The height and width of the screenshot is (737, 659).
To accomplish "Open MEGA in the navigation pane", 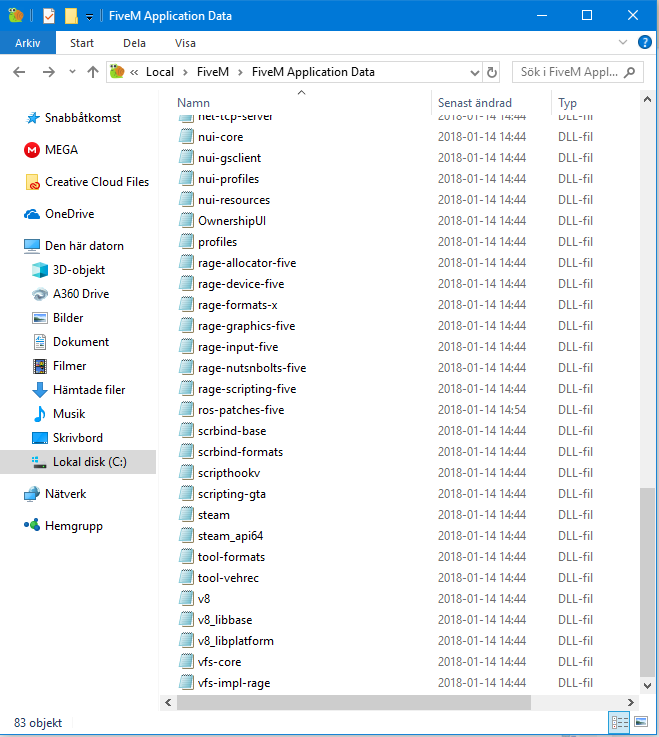I will click(61, 149).
